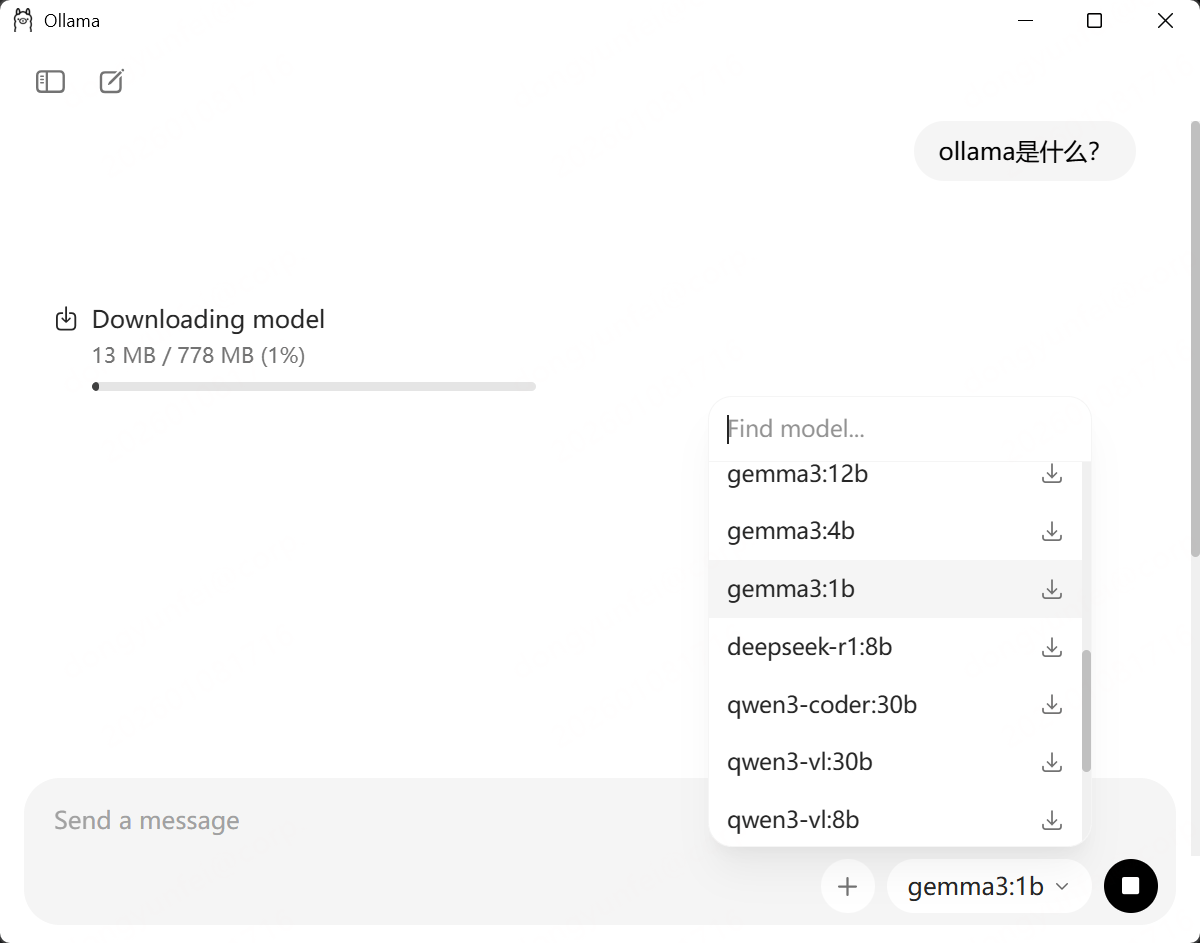1200x943 pixels.
Task: Click the model download progress bar
Action: pos(313,386)
